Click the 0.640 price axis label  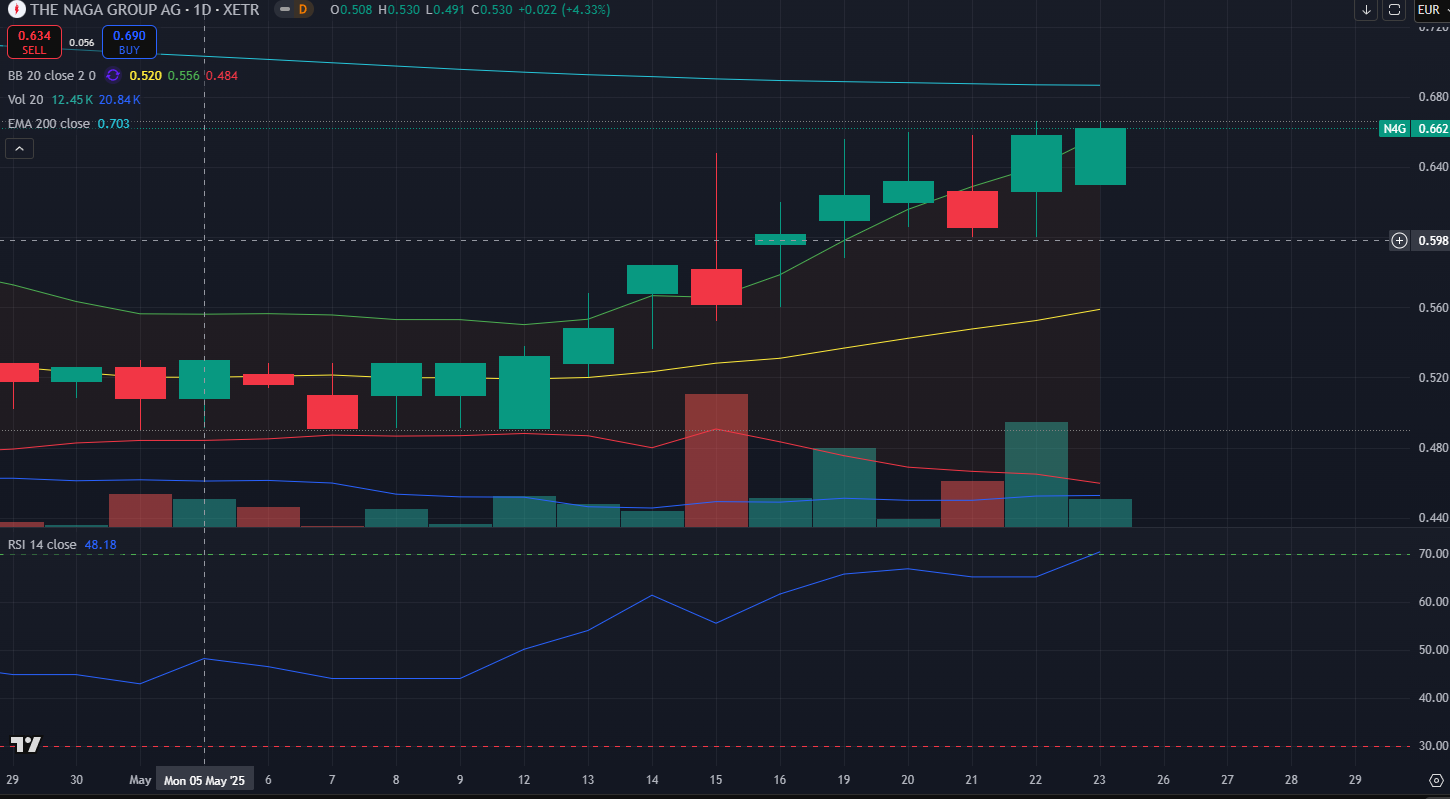(x=1433, y=167)
